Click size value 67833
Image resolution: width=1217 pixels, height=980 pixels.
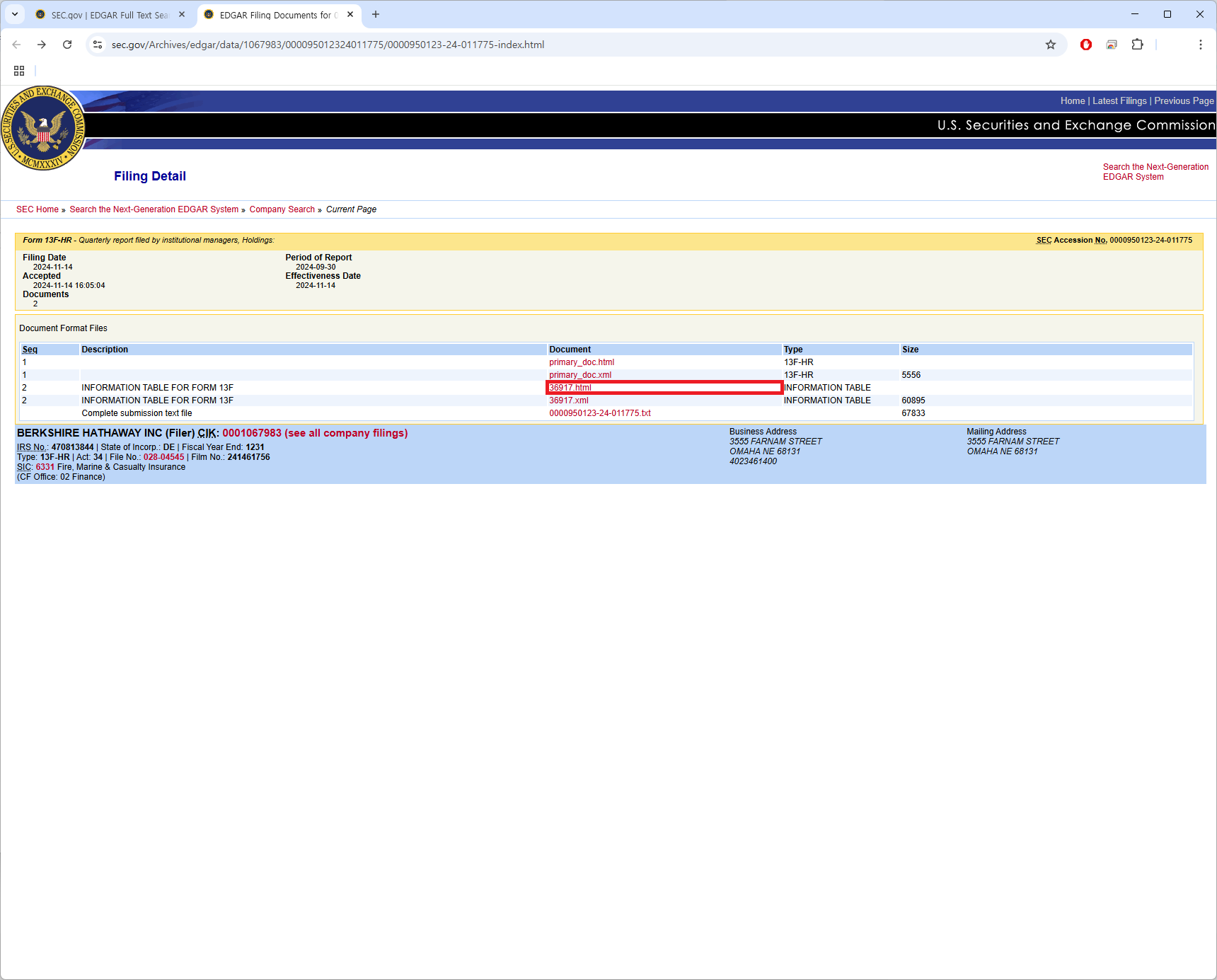tap(913, 413)
